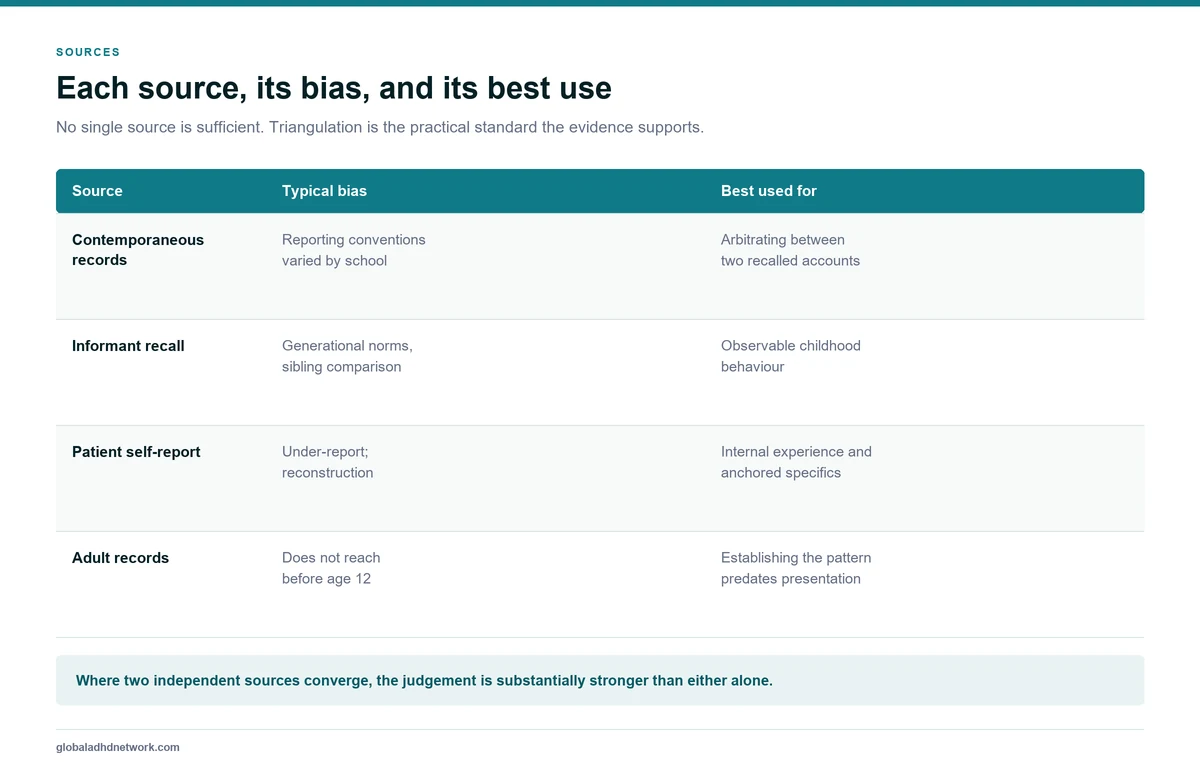Select the 'Adult records' row label
The width and height of the screenshot is (1200, 781).
click(120, 558)
